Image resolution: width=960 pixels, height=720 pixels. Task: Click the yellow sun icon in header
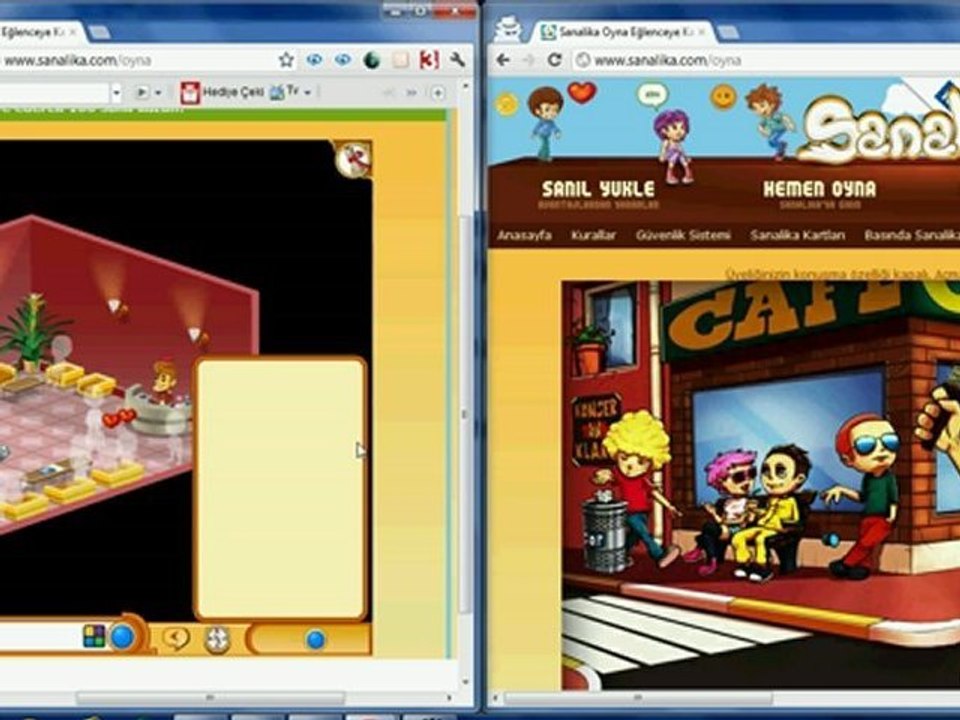pyautogui.click(x=507, y=105)
